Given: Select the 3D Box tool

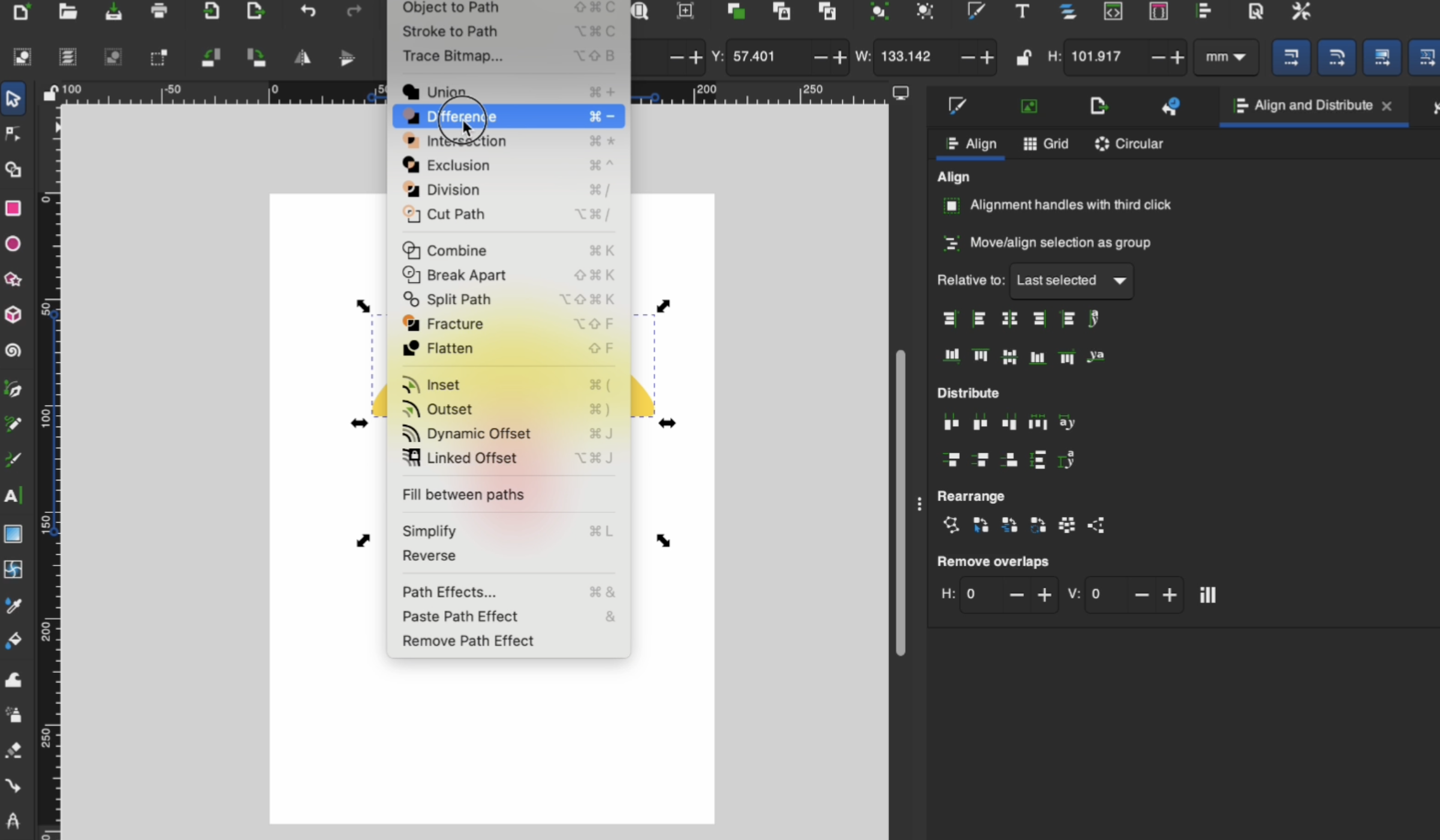Looking at the screenshot, I should tap(13, 315).
